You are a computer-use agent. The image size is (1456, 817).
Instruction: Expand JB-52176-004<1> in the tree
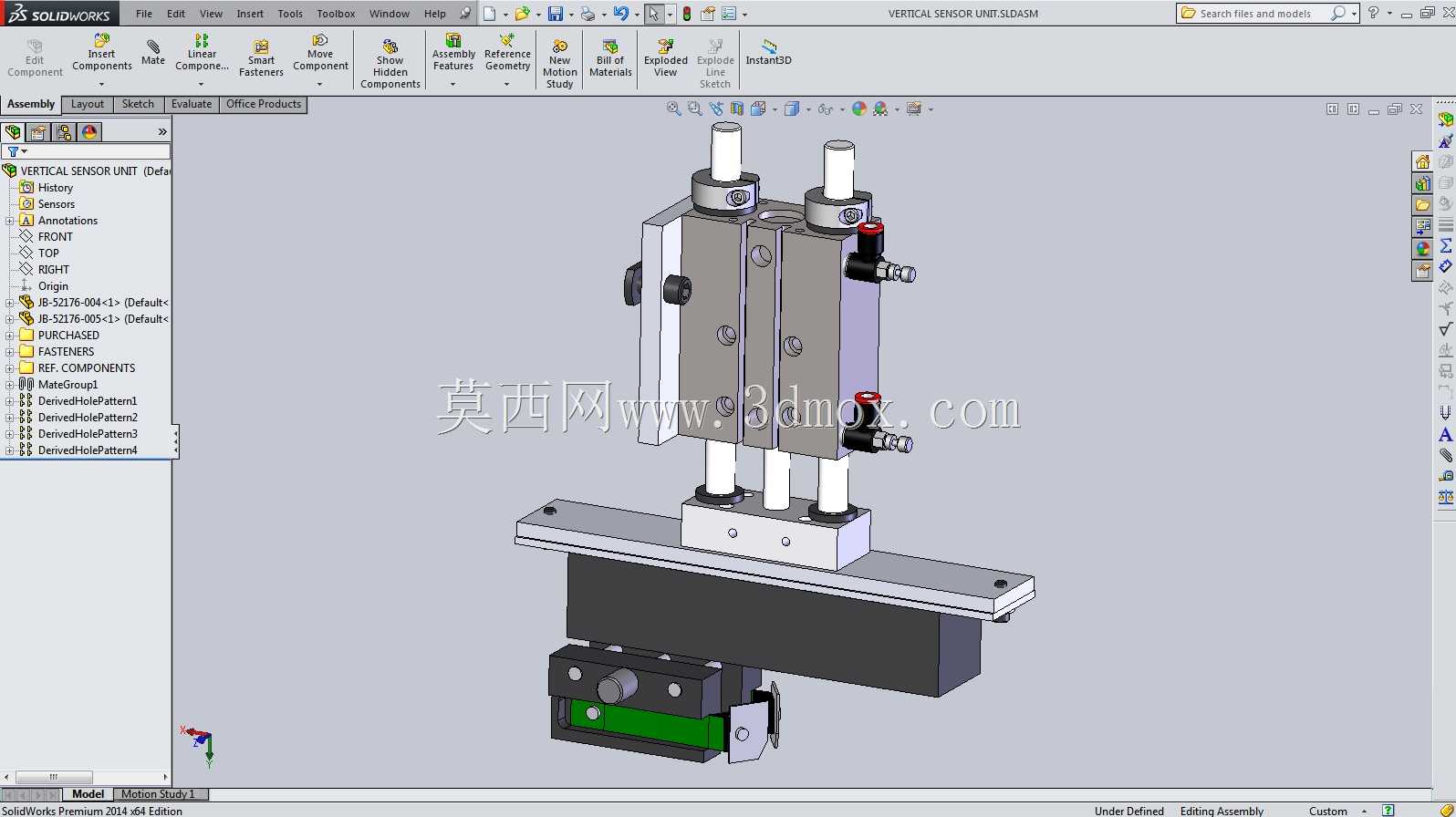coord(9,303)
